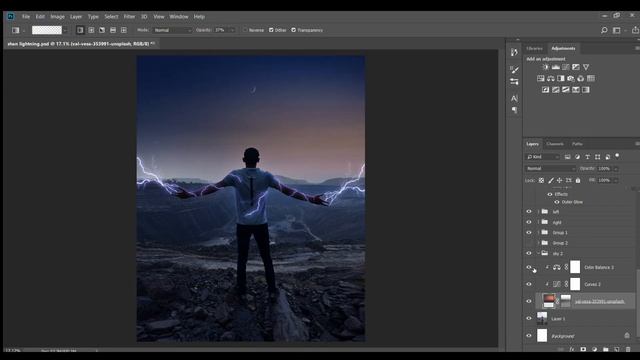Screen dimensions: 640x360
Task: Open the search tool in options bar
Action: (x=604, y=30)
